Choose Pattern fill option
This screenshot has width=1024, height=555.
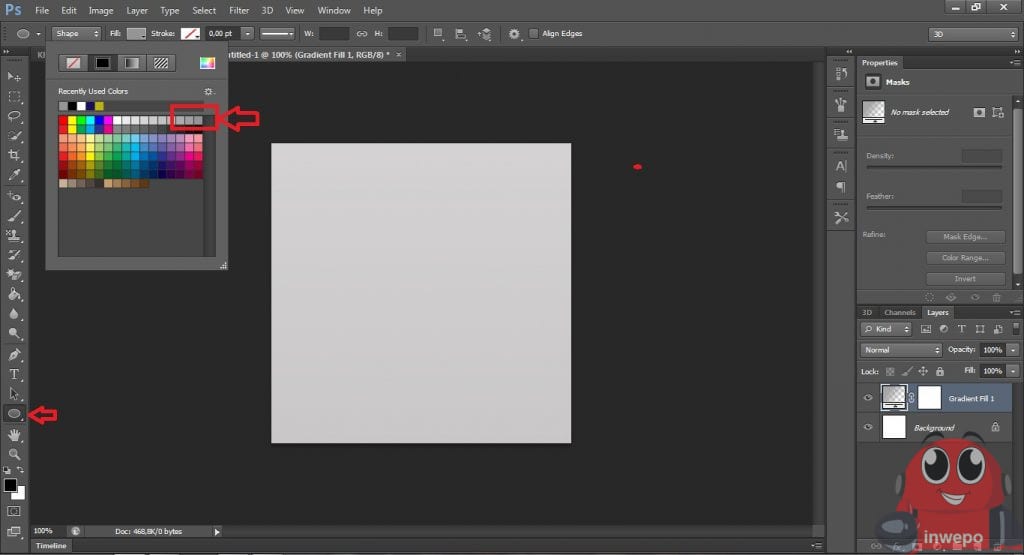(x=161, y=63)
